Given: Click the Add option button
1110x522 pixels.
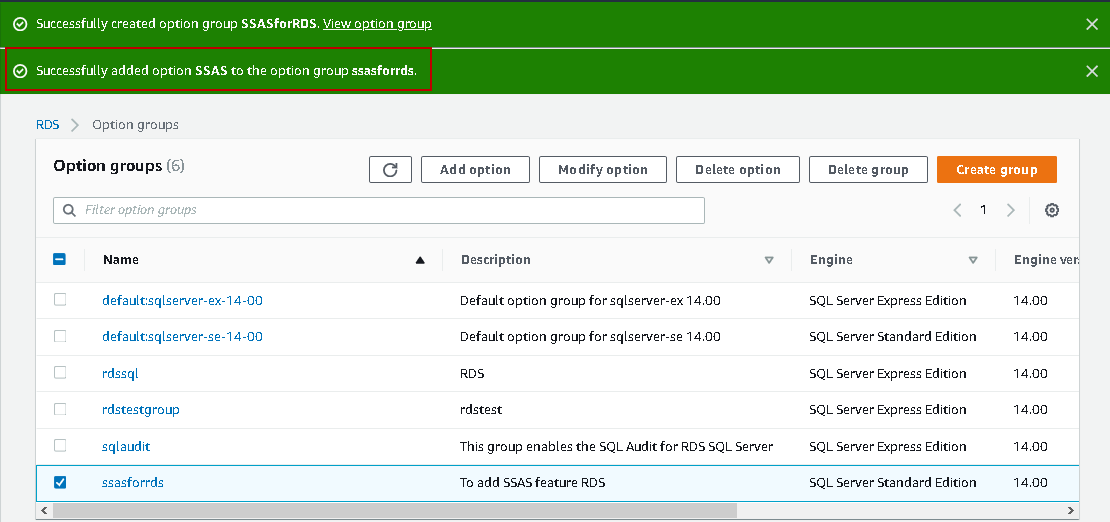Looking at the screenshot, I should (x=475, y=170).
